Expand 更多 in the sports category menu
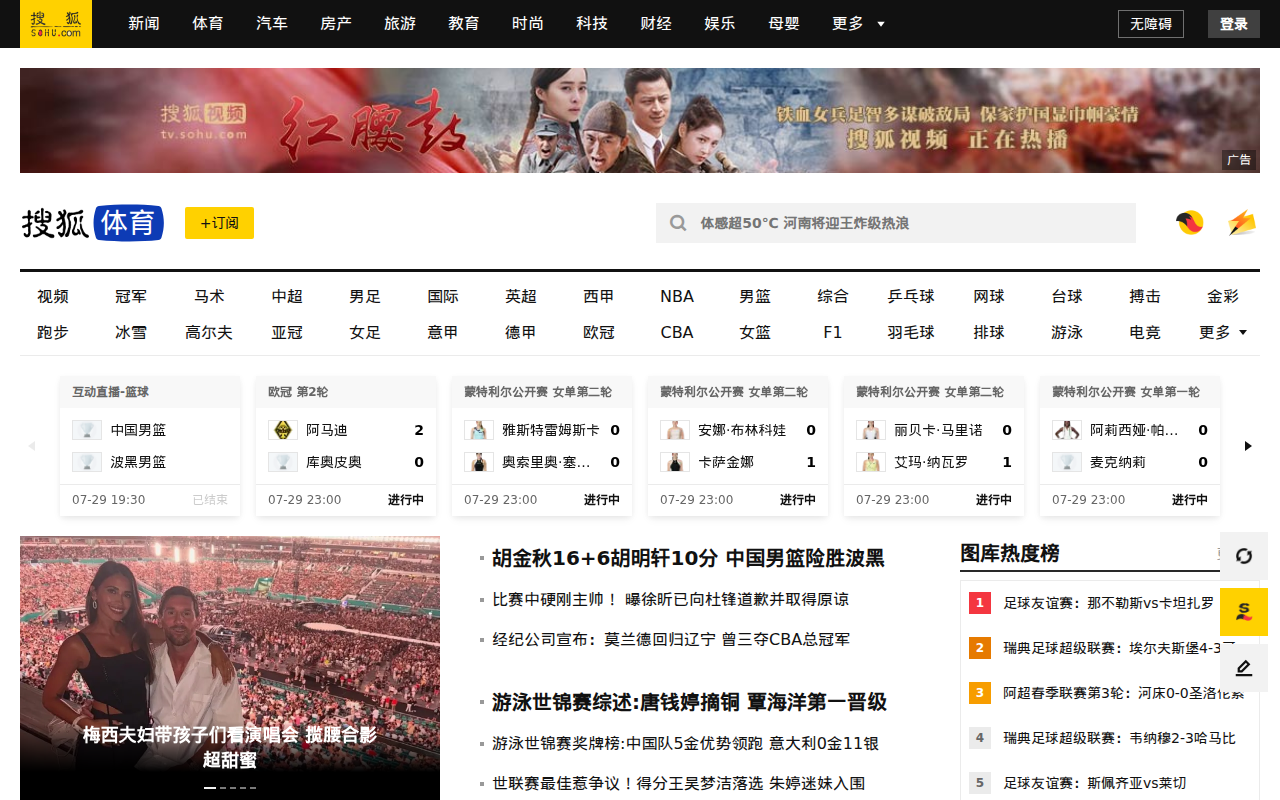 point(1223,332)
